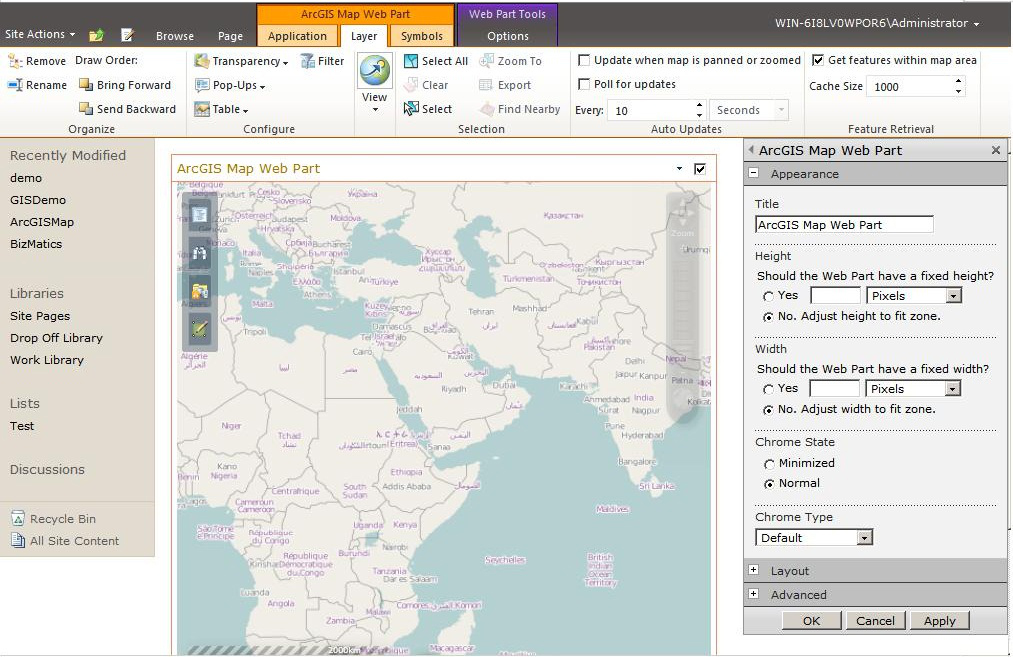Increase the Every interval stepper
Image resolution: width=1013 pixels, height=657 pixels.
(x=699, y=105)
